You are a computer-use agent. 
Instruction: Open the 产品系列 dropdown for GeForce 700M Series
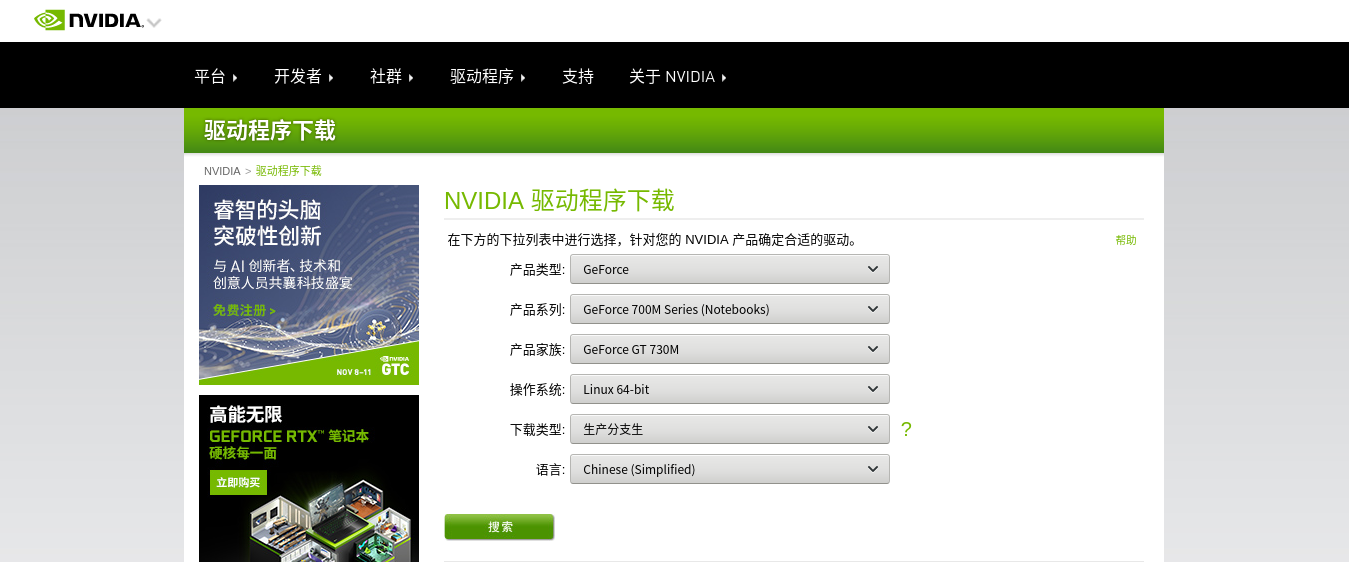tap(730, 309)
